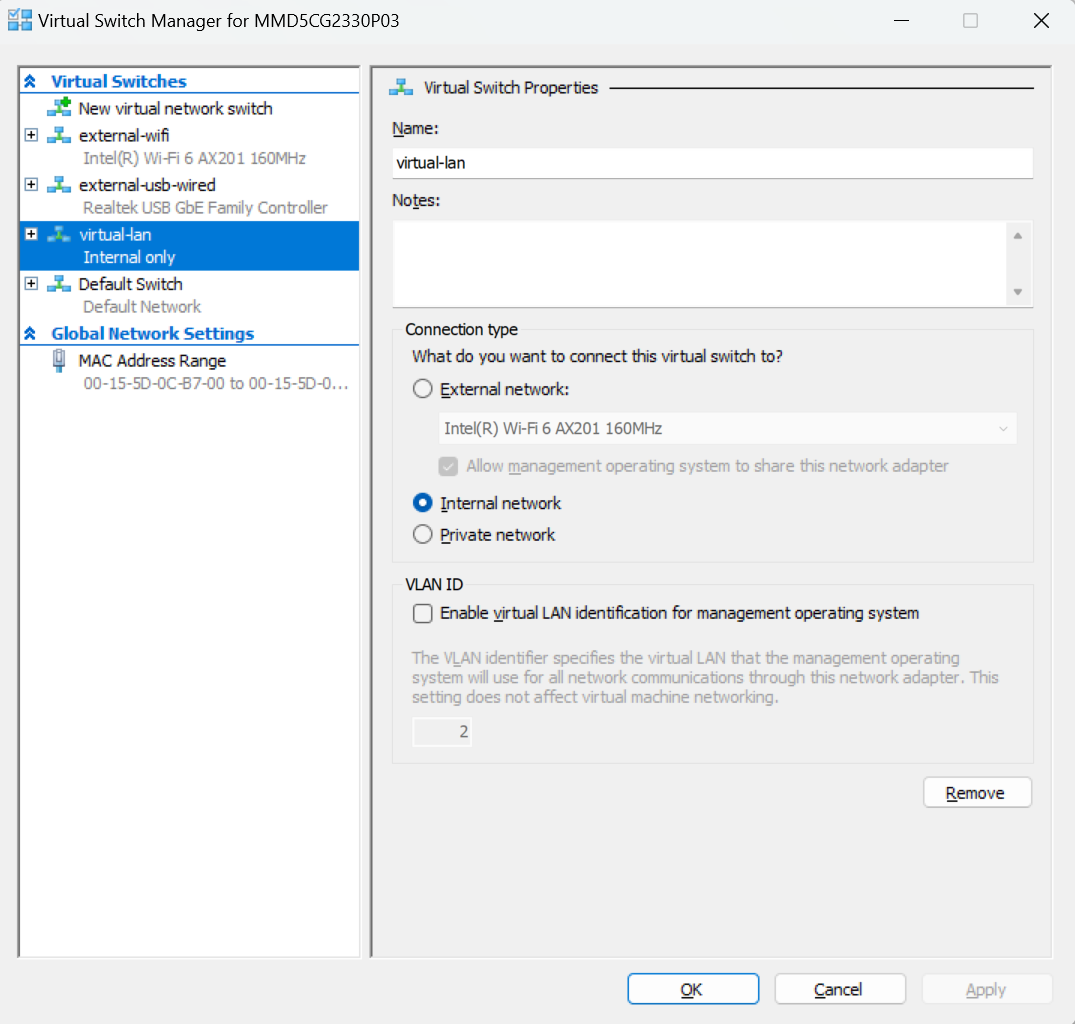Click the Name field containing virtual-lan
Viewport: 1075px width, 1024px height.
tap(711, 163)
